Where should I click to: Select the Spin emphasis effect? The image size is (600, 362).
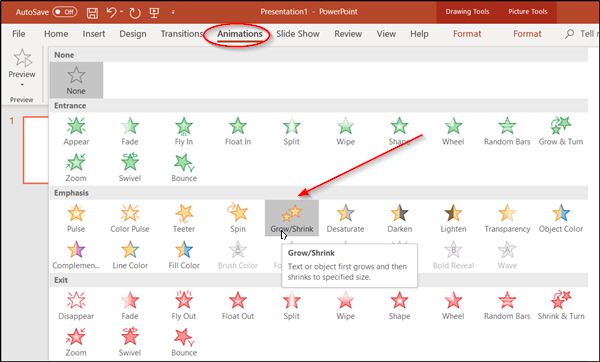238,218
